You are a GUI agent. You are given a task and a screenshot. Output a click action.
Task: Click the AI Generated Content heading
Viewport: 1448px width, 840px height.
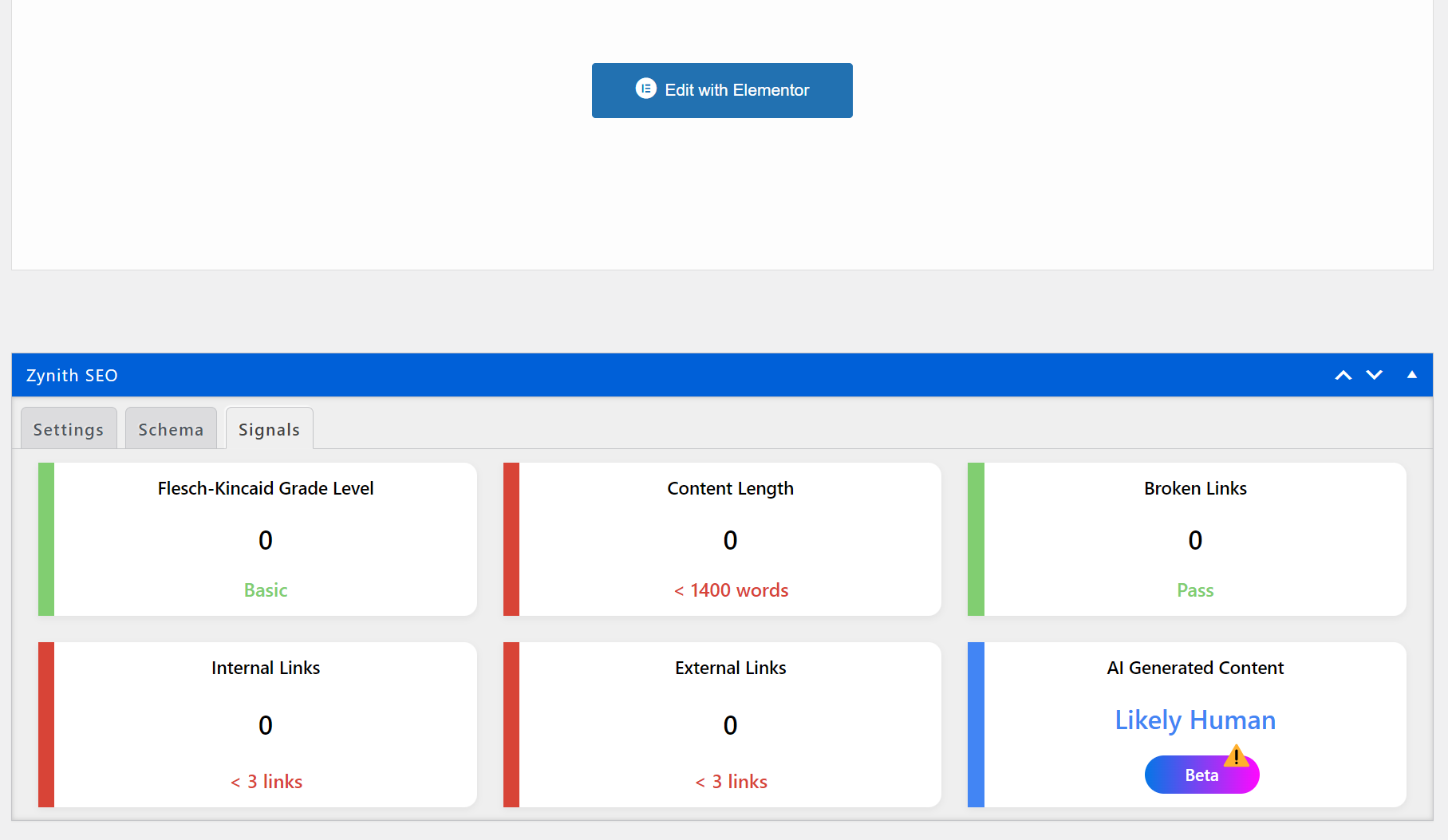coord(1195,668)
